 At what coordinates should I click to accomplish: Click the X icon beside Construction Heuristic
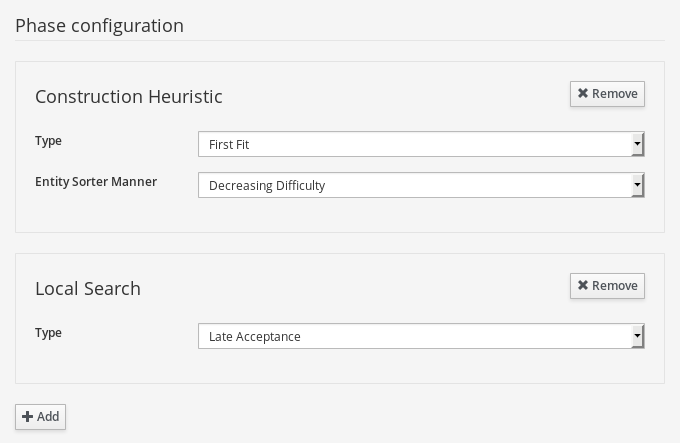583,93
